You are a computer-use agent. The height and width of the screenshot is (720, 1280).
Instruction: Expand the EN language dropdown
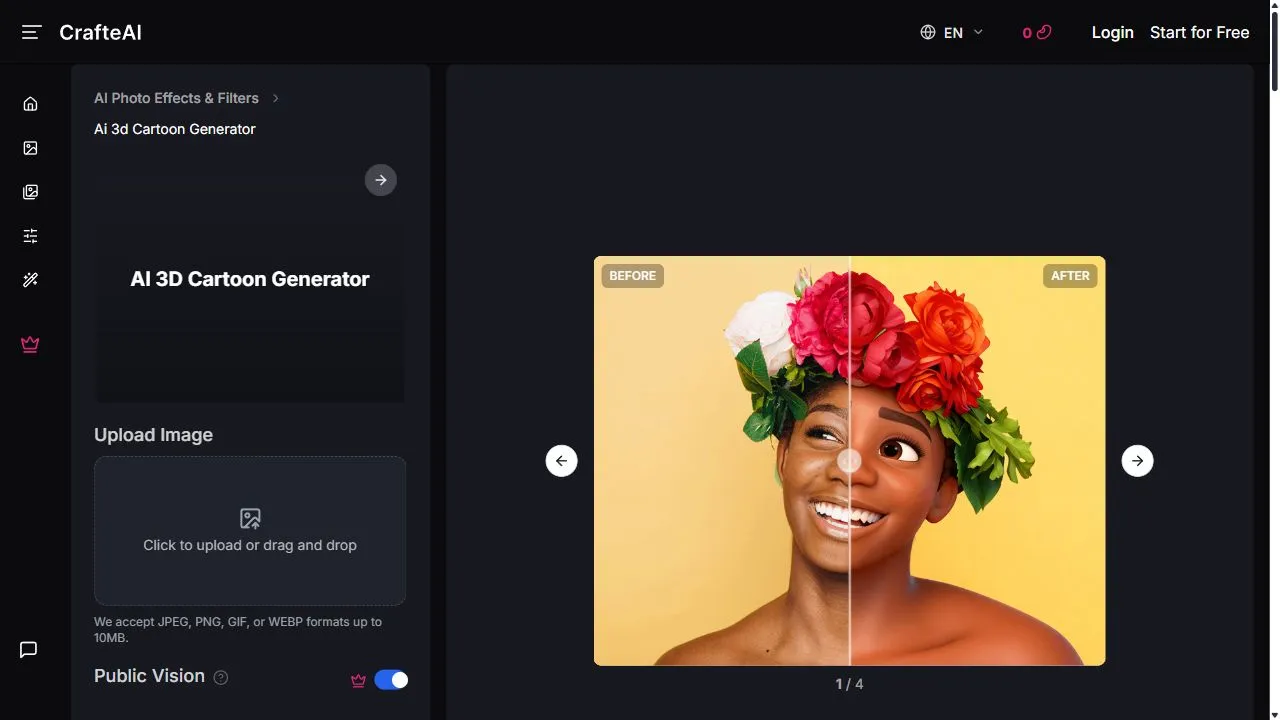click(952, 32)
